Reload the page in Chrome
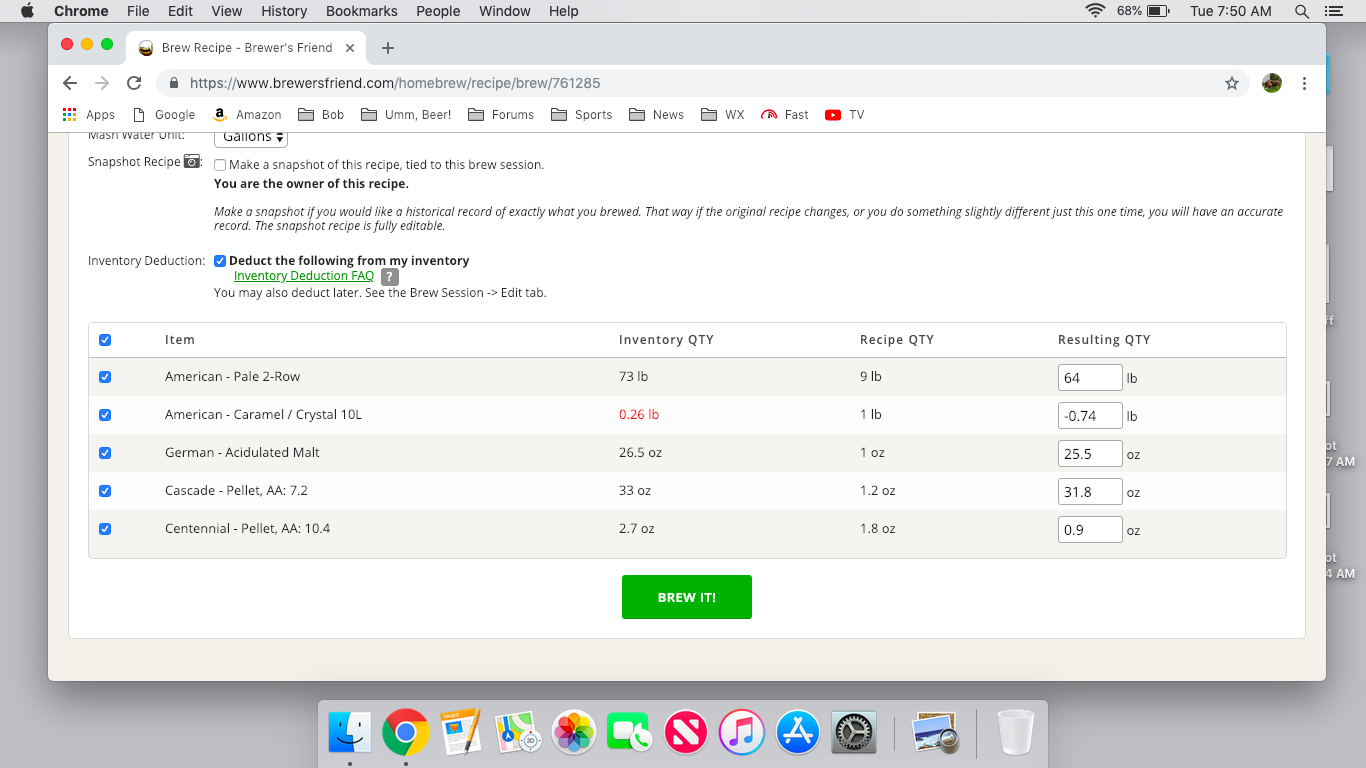Screen dimensions: 1366x768 pos(134,83)
